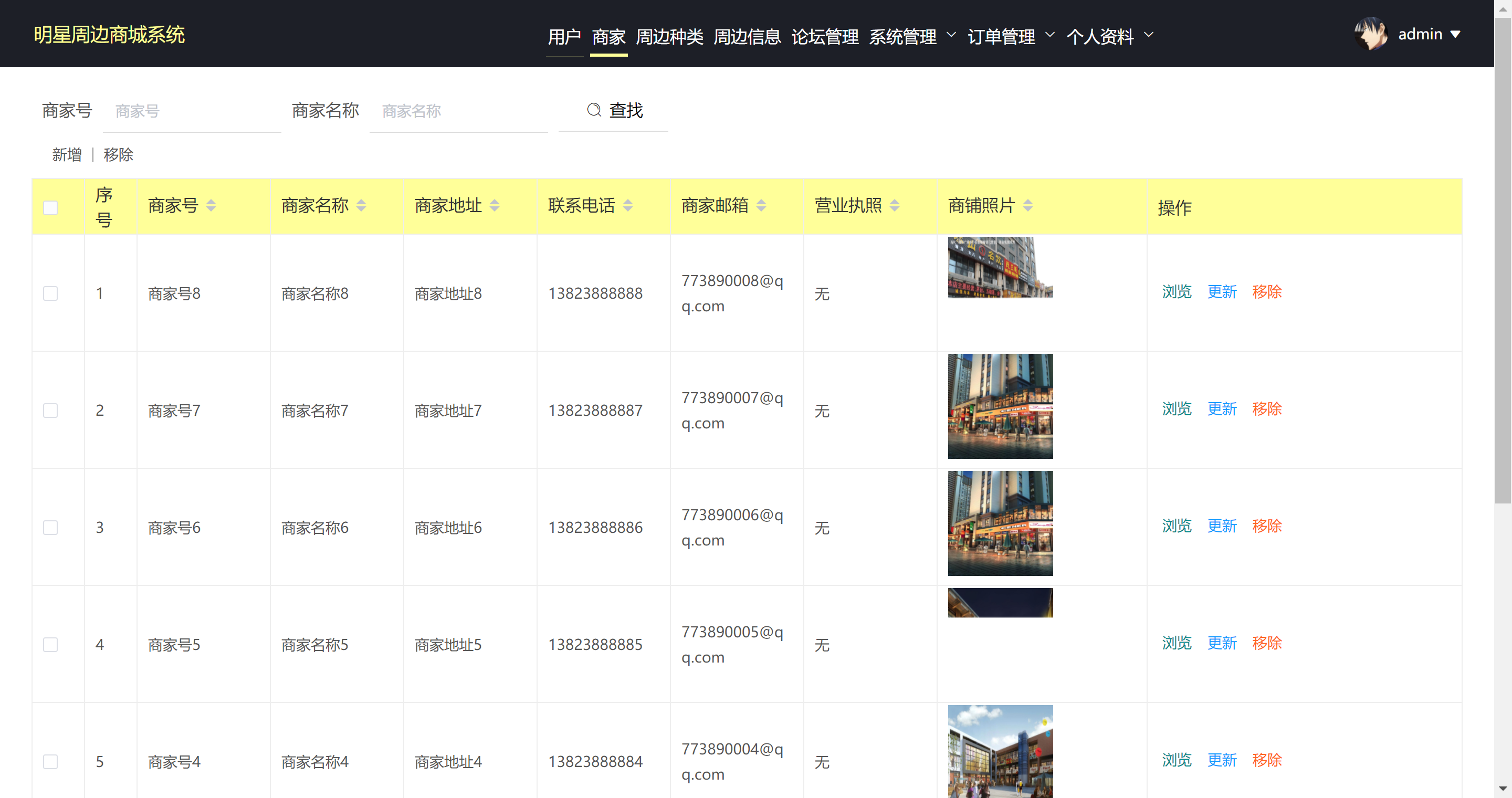Check the row for 商家号5

pos(50,644)
